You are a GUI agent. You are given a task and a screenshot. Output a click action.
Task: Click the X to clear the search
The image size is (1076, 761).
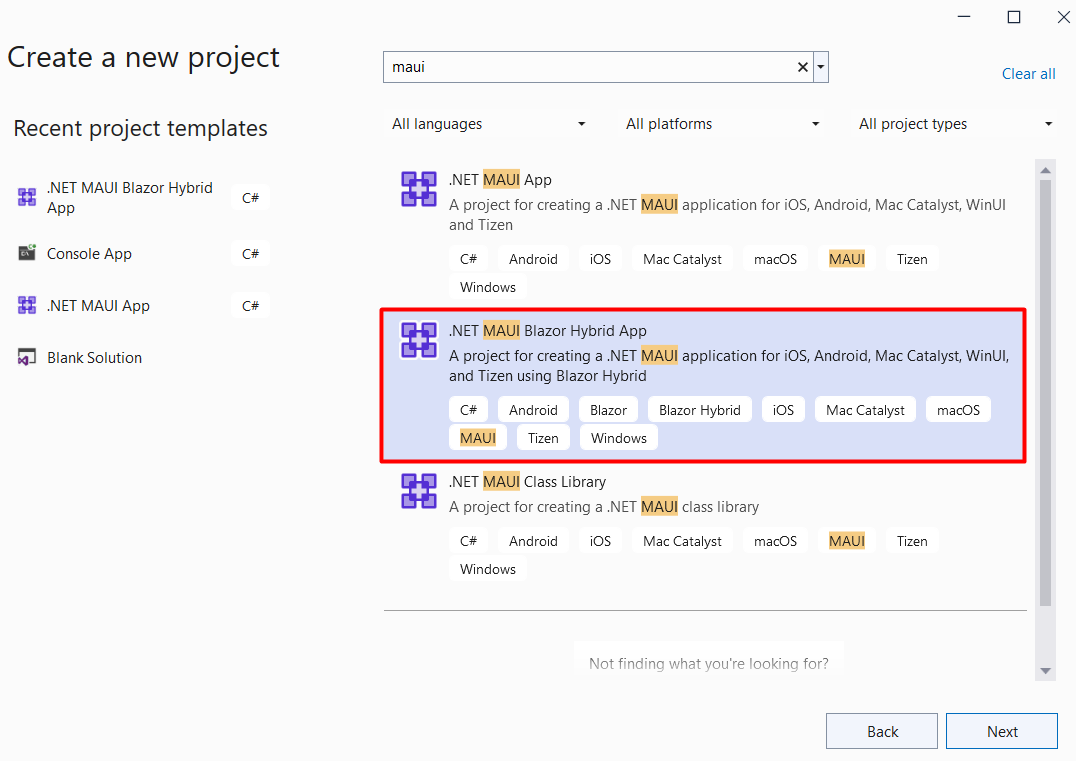click(x=802, y=66)
